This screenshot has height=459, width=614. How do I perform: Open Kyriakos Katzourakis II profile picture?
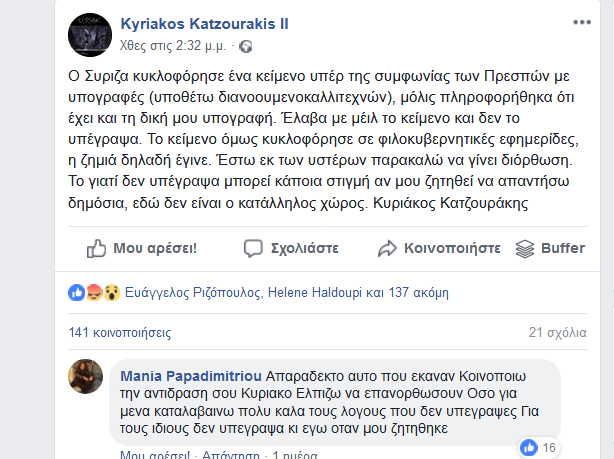[x=88, y=33]
